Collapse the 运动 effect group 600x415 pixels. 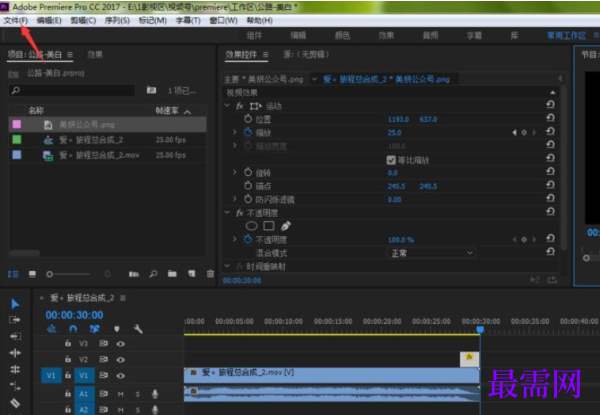point(227,105)
